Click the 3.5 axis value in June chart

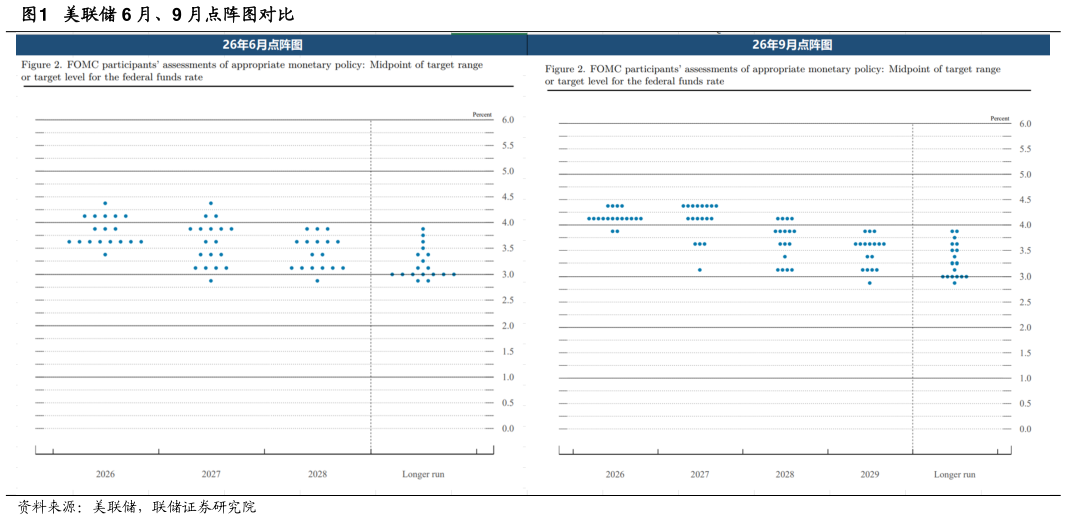point(508,248)
